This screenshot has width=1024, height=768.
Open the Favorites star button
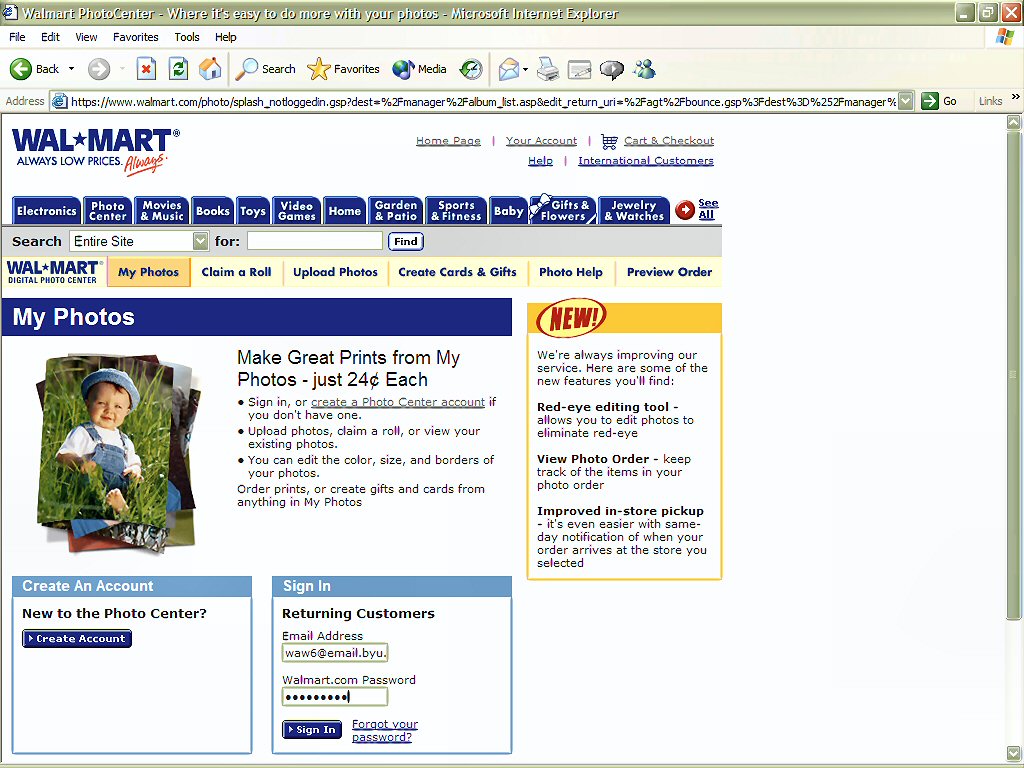tap(344, 69)
